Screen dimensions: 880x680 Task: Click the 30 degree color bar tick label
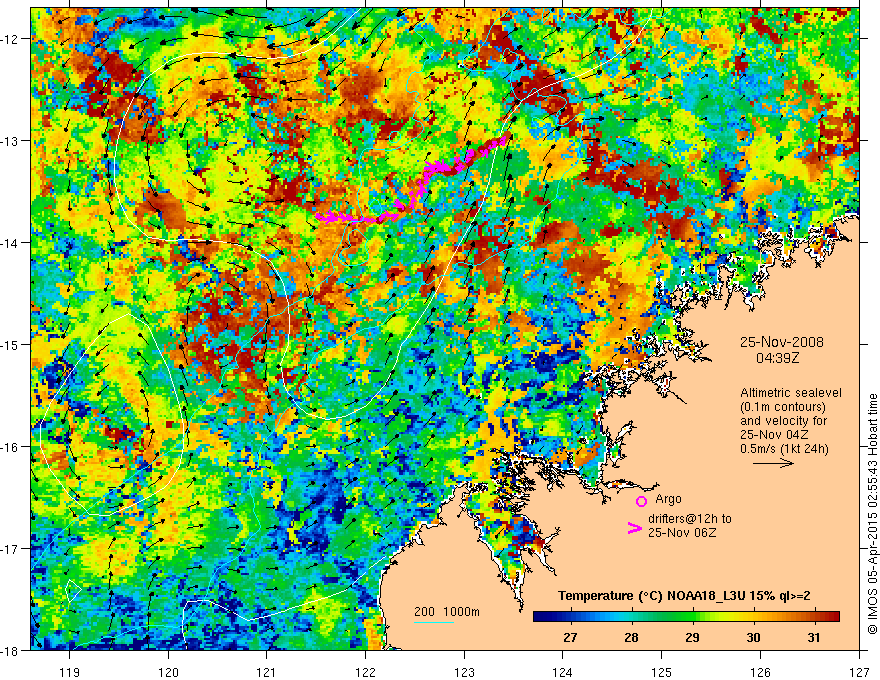click(x=753, y=637)
